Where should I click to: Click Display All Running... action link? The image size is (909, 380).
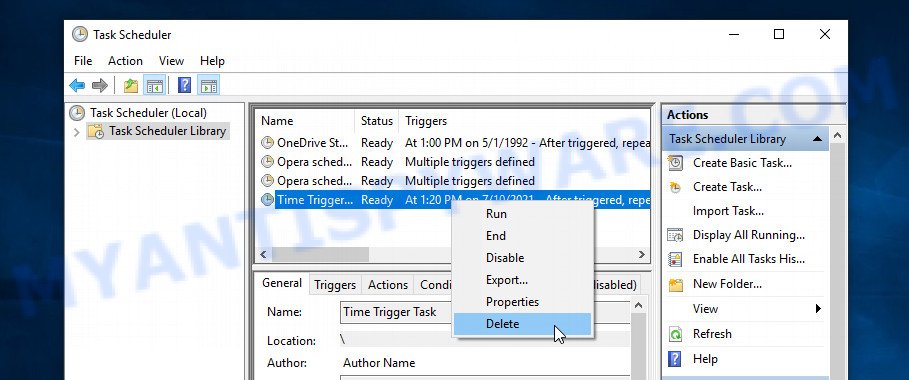tap(749, 235)
